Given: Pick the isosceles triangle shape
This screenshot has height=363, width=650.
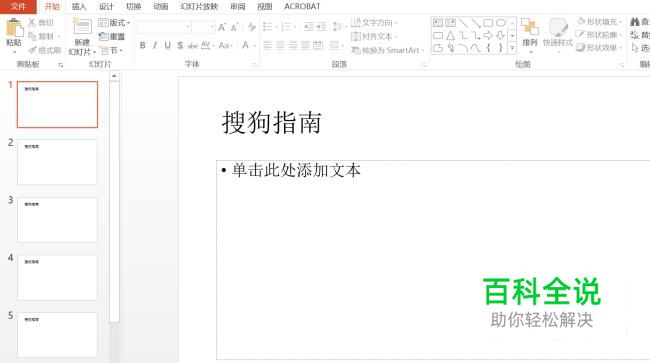Looking at the screenshot, I should click(451, 36).
